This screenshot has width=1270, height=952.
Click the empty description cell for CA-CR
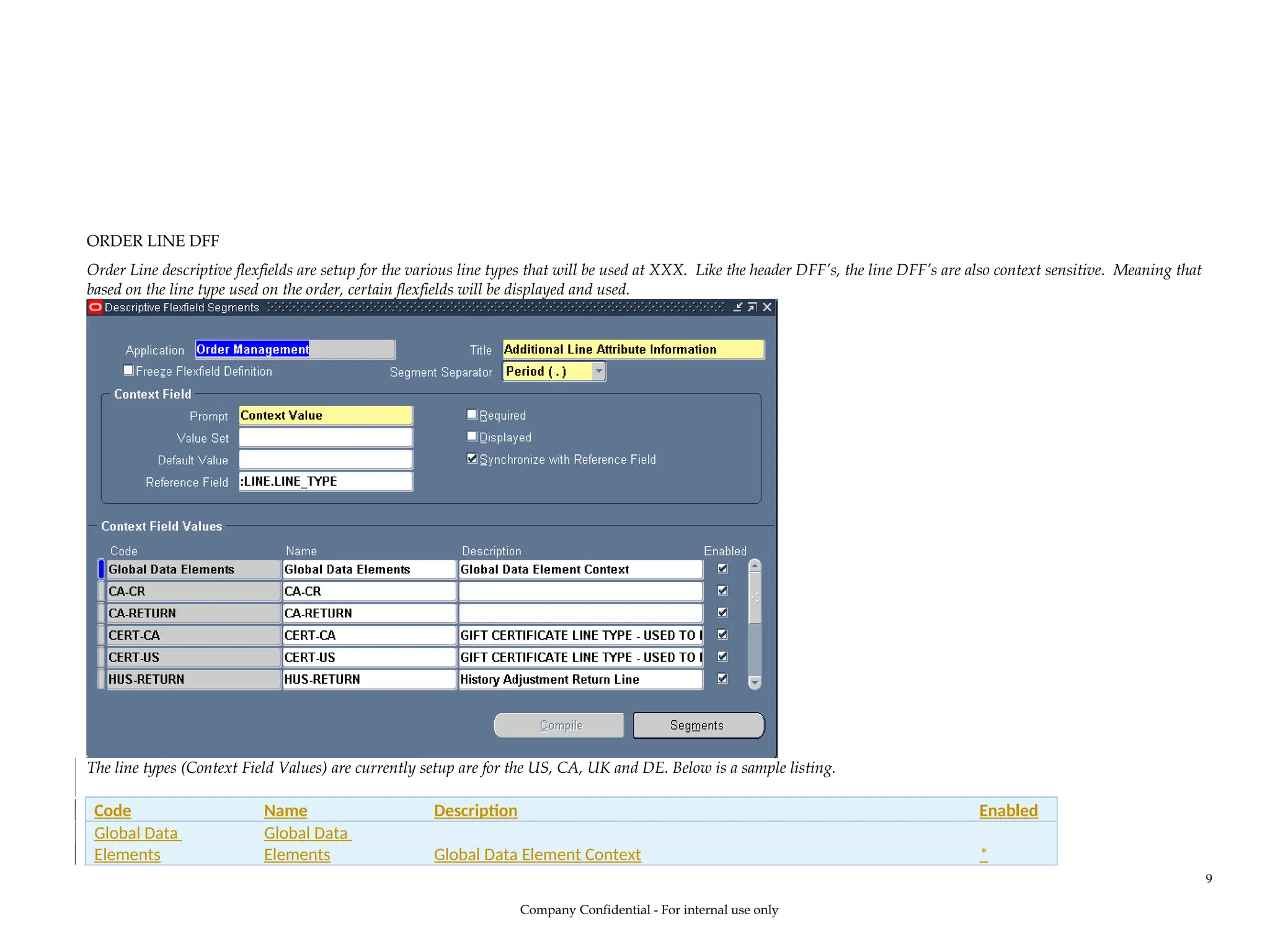[x=581, y=591]
